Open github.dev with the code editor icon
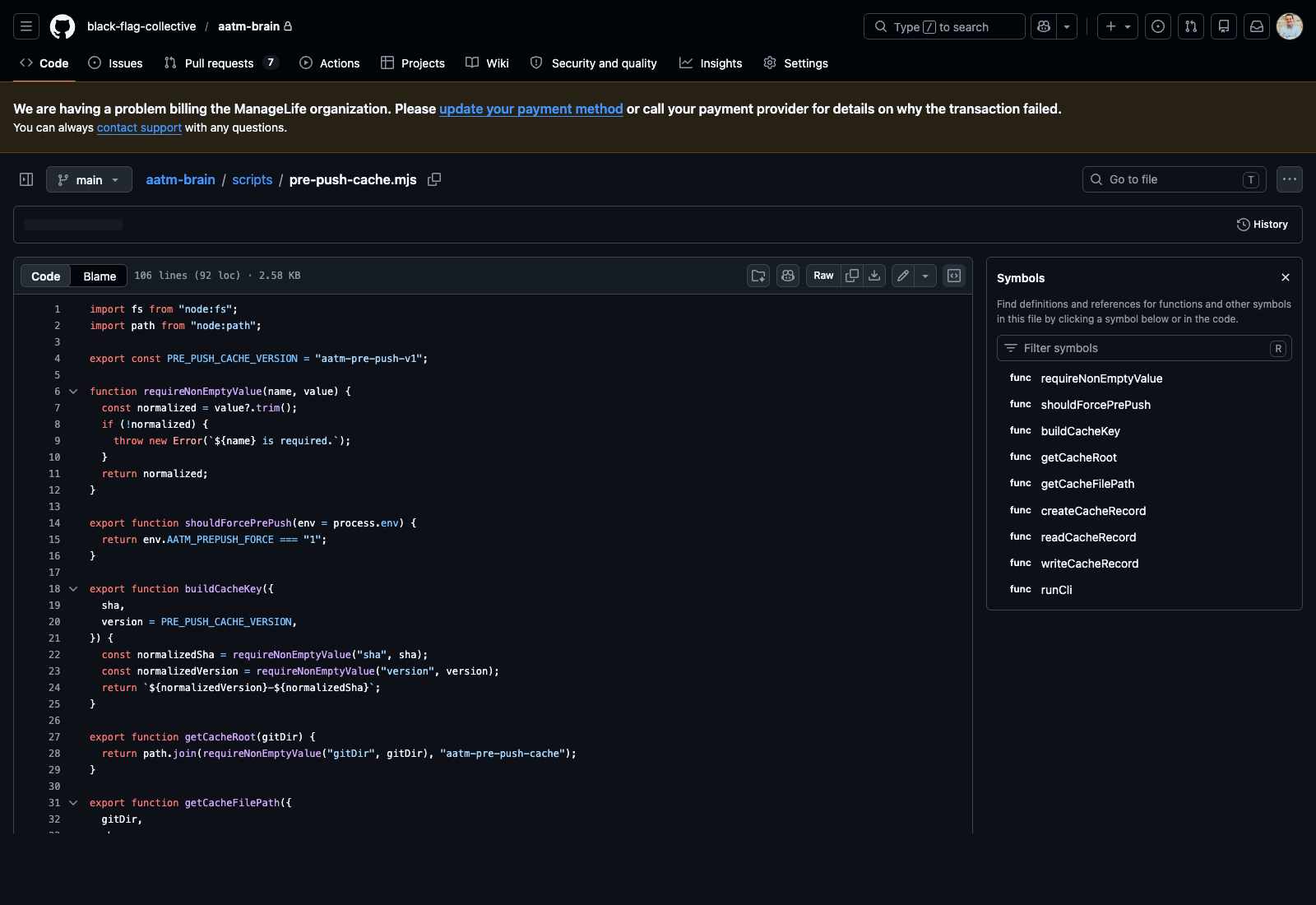Screen dimensions: 1316x905 (x=953, y=276)
